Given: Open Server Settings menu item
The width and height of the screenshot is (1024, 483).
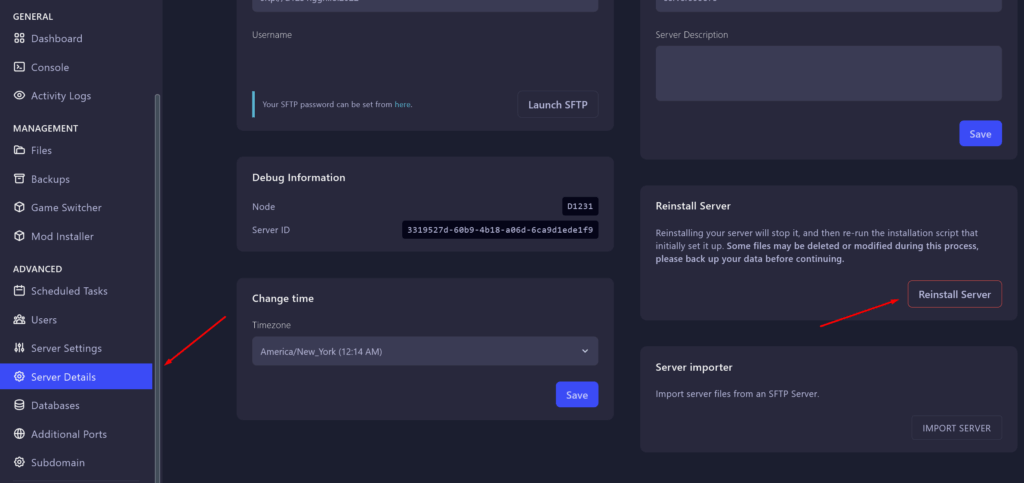Looking at the screenshot, I should pyautogui.click(x=66, y=349).
